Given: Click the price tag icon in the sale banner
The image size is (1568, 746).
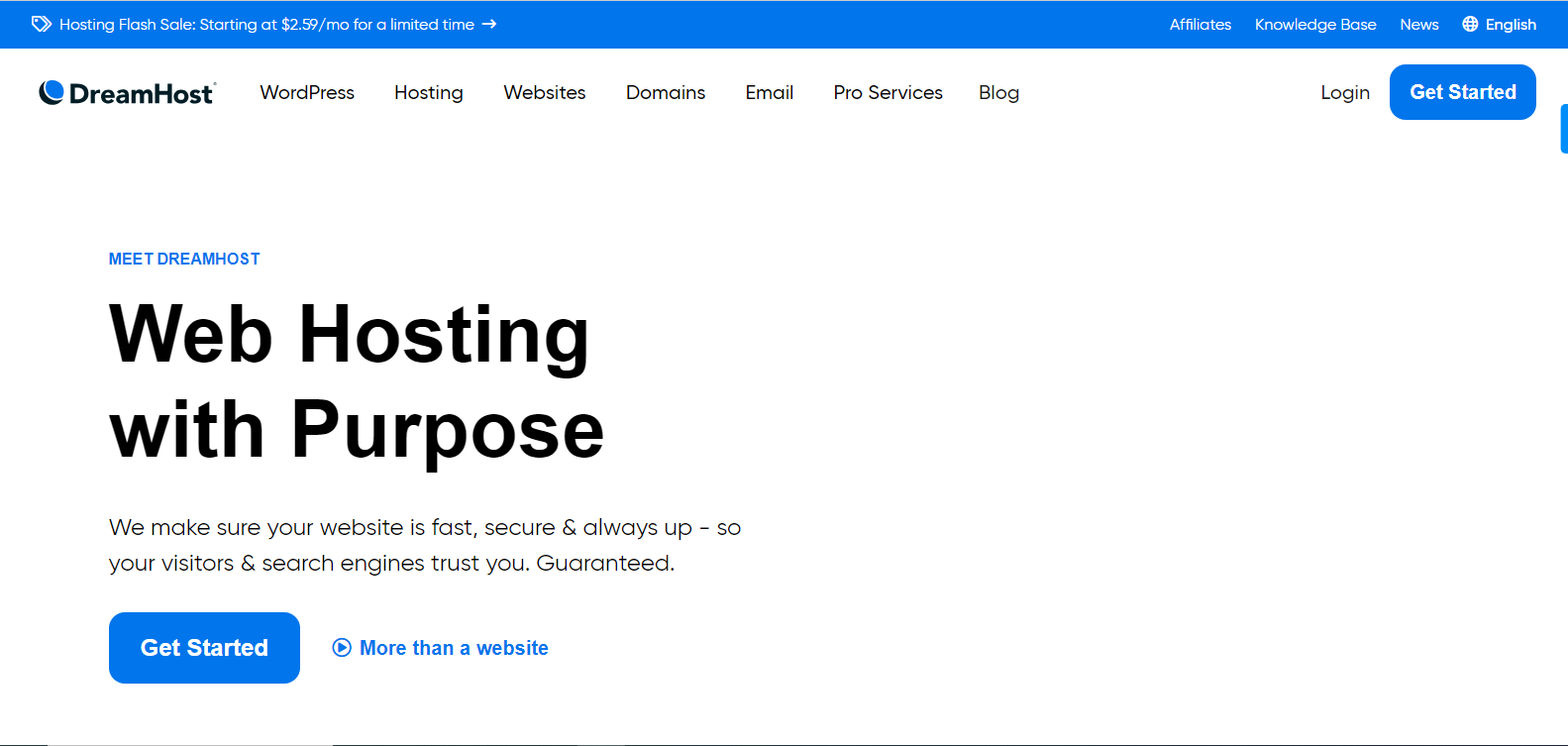Looking at the screenshot, I should click(41, 24).
